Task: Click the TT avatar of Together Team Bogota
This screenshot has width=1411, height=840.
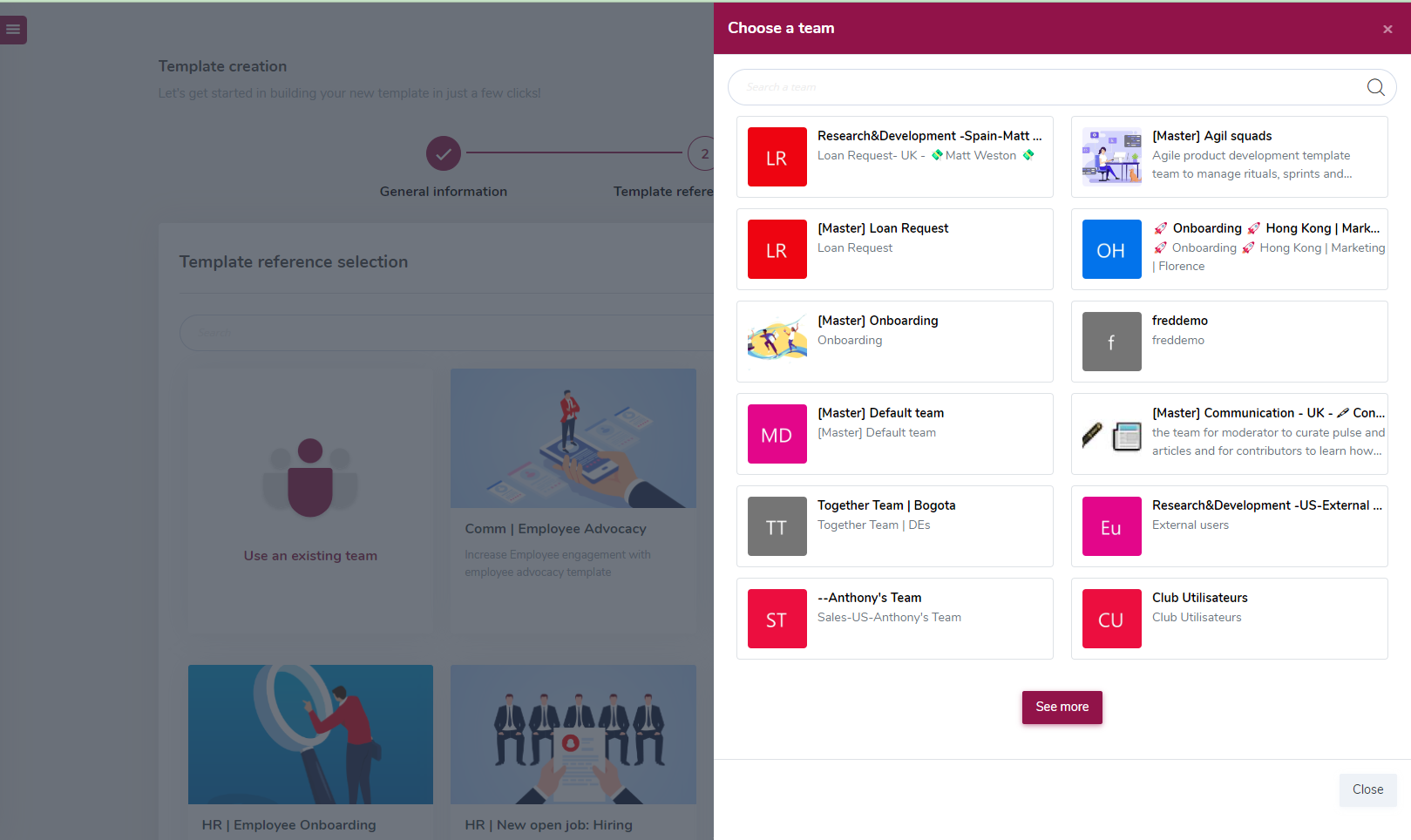Action: (777, 526)
